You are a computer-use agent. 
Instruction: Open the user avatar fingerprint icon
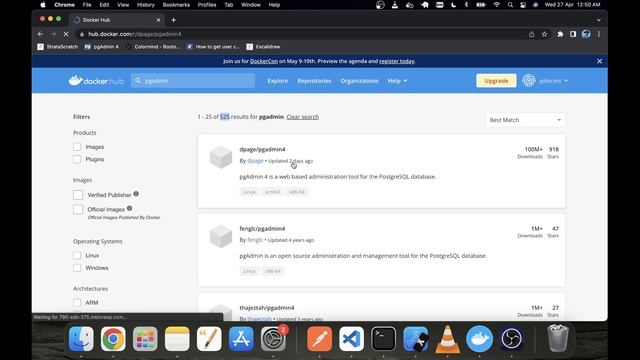coord(529,81)
